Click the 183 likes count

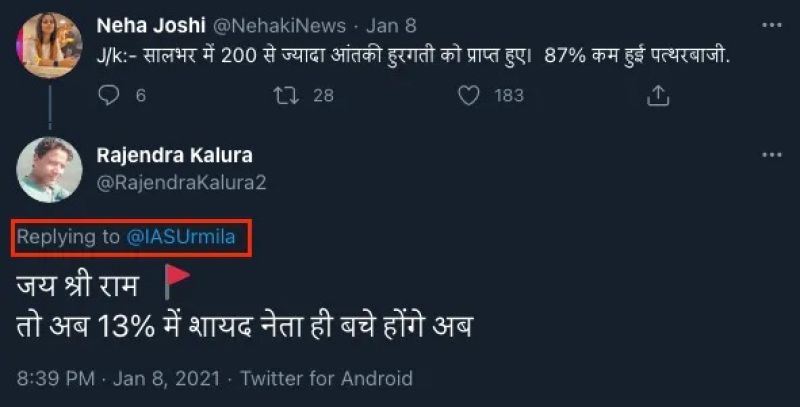pyautogui.click(x=509, y=95)
